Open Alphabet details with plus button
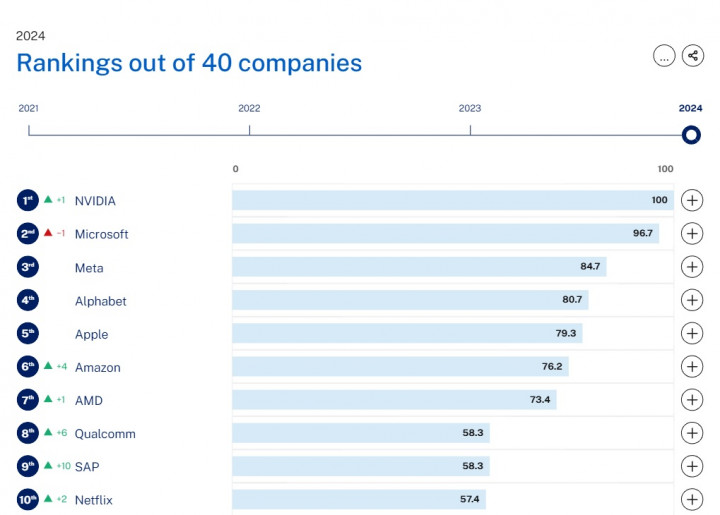Screen dimensions: 720x515 [691, 300]
